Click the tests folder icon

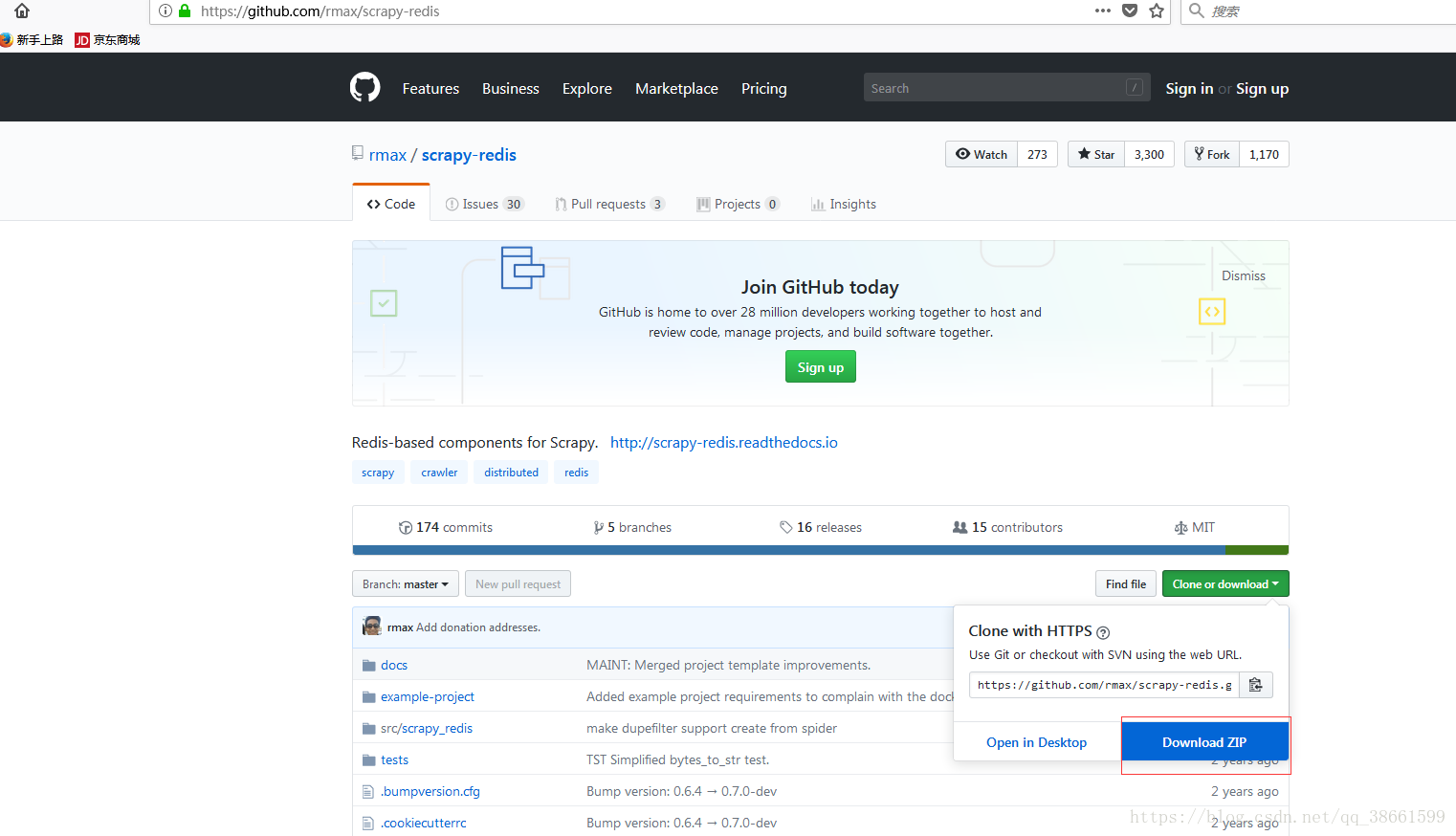point(368,759)
